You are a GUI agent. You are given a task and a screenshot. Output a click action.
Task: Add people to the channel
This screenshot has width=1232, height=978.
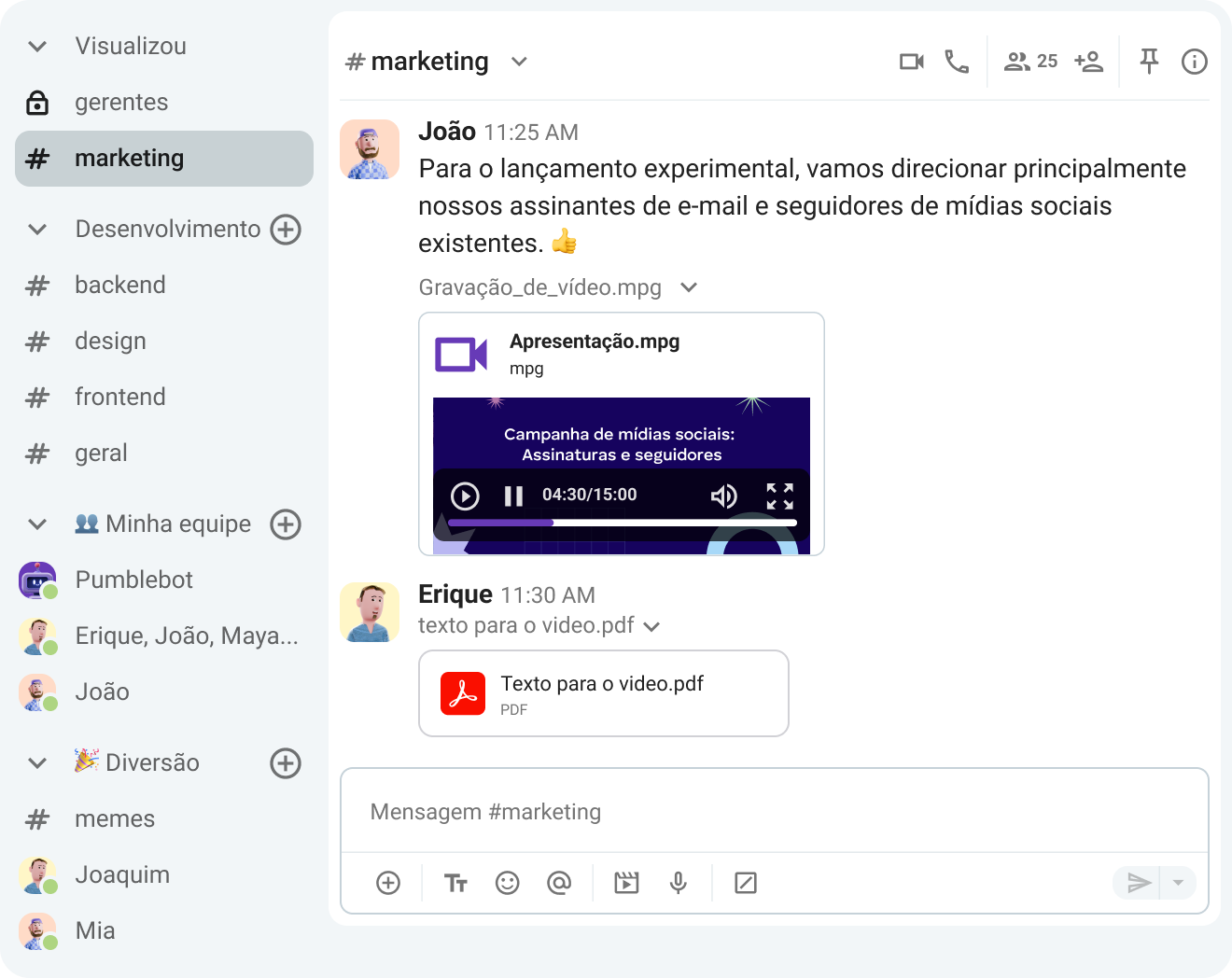[x=1088, y=62]
